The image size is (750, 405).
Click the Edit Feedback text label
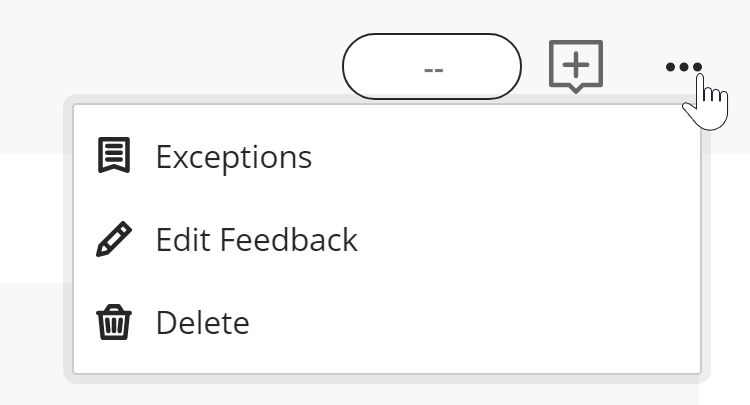pos(256,240)
